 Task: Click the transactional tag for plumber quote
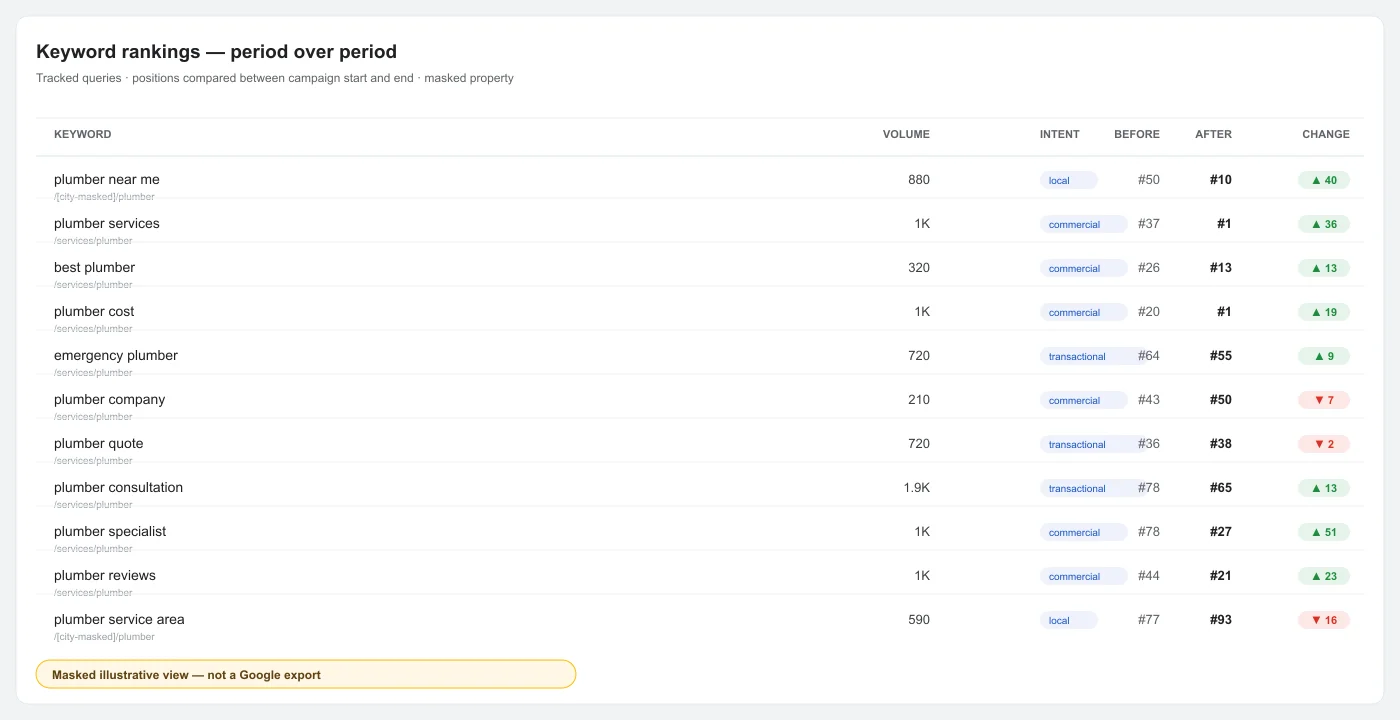pos(1092,444)
